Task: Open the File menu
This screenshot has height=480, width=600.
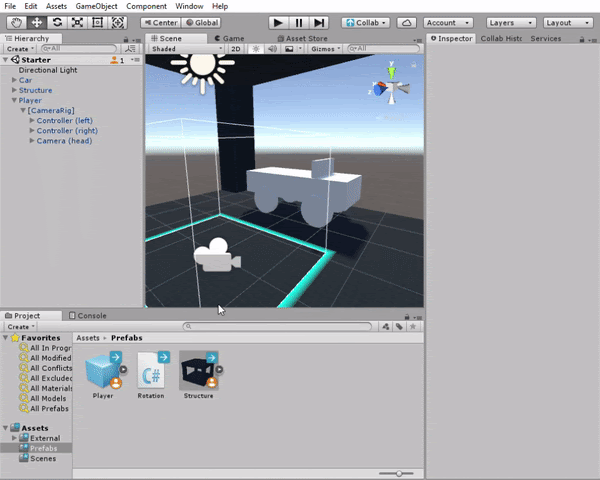Action: [x=10, y=6]
